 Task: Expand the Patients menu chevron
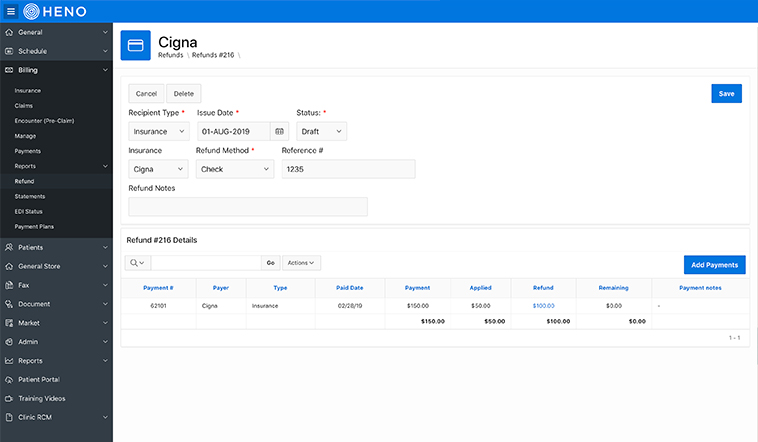(x=105, y=248)
